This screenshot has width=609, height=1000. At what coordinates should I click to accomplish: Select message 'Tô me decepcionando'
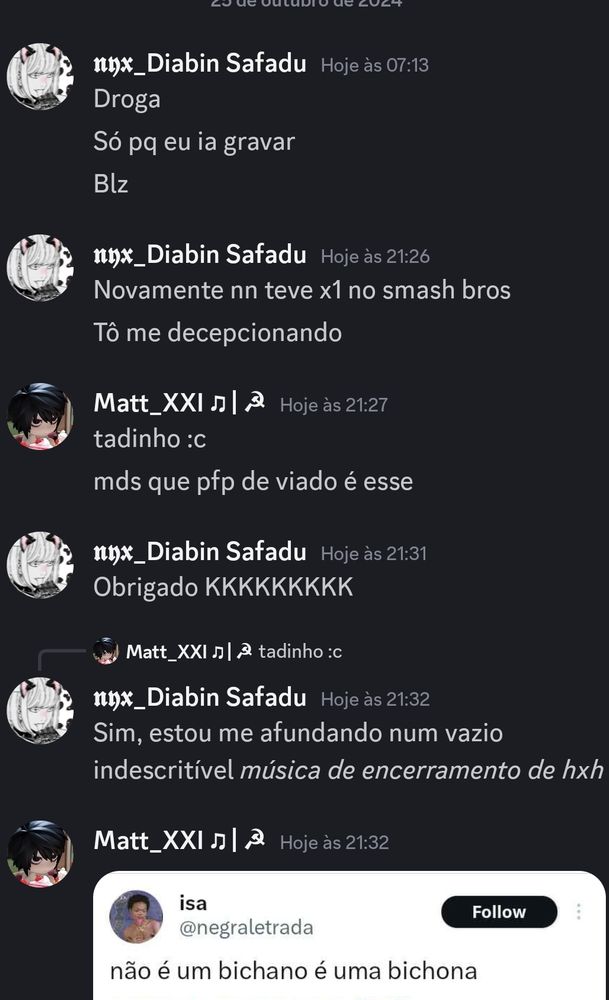pyautogui.click(x=217, y=333)
